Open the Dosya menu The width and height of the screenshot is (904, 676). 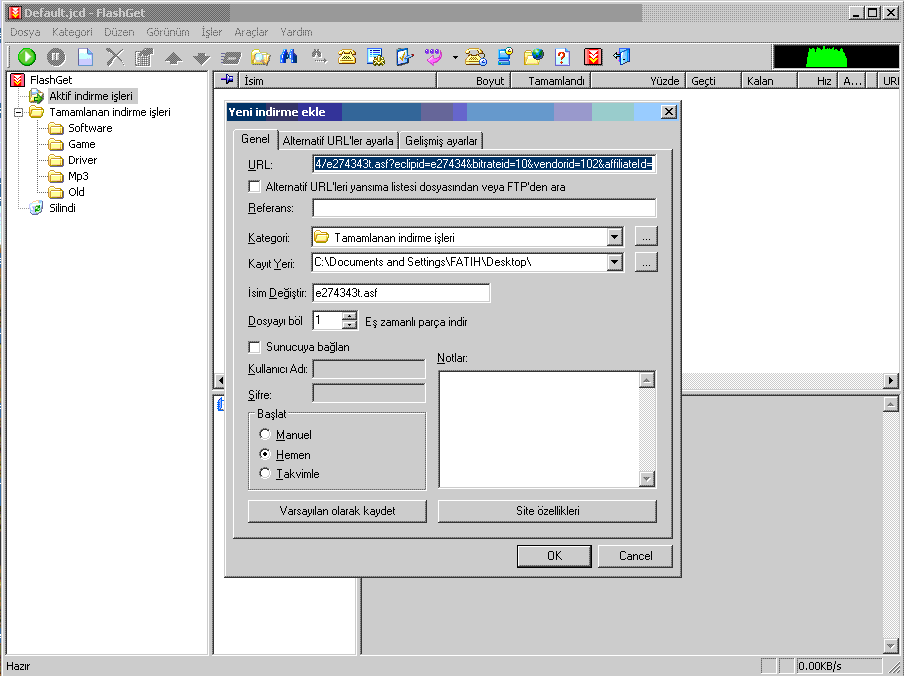[25, 32]
